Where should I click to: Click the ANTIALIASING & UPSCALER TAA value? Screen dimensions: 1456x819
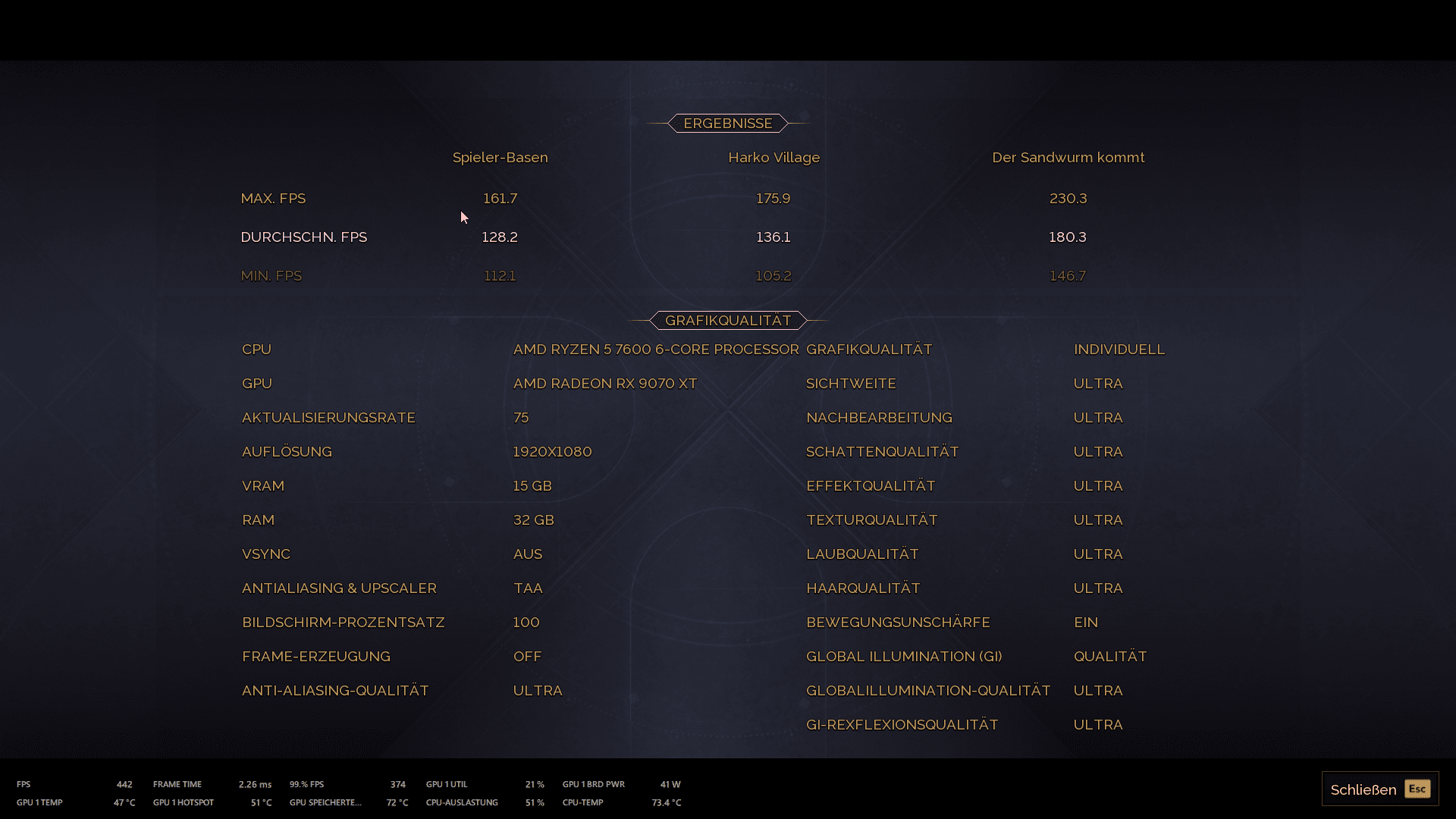(527, 588)
